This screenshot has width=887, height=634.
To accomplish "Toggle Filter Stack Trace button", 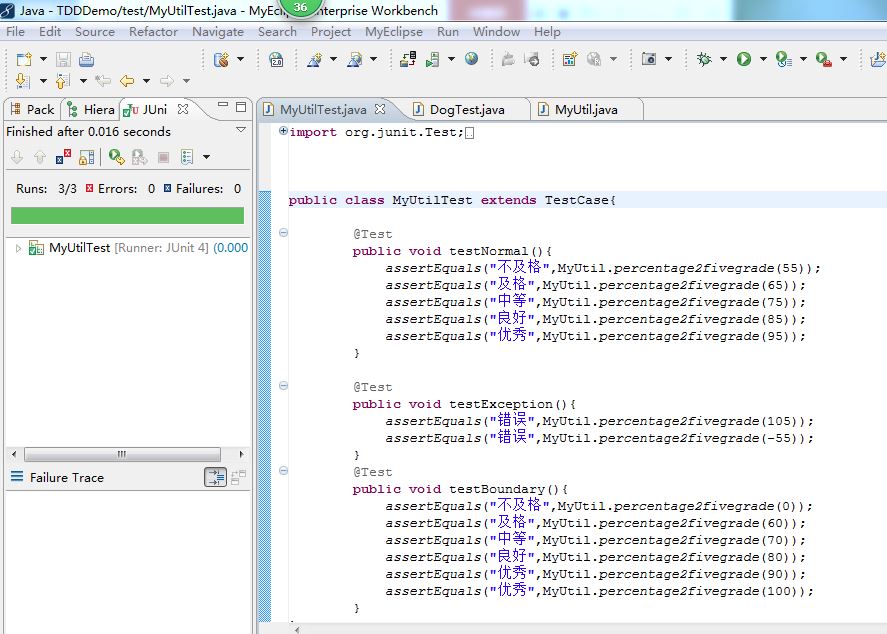I will tap(215, 477).
